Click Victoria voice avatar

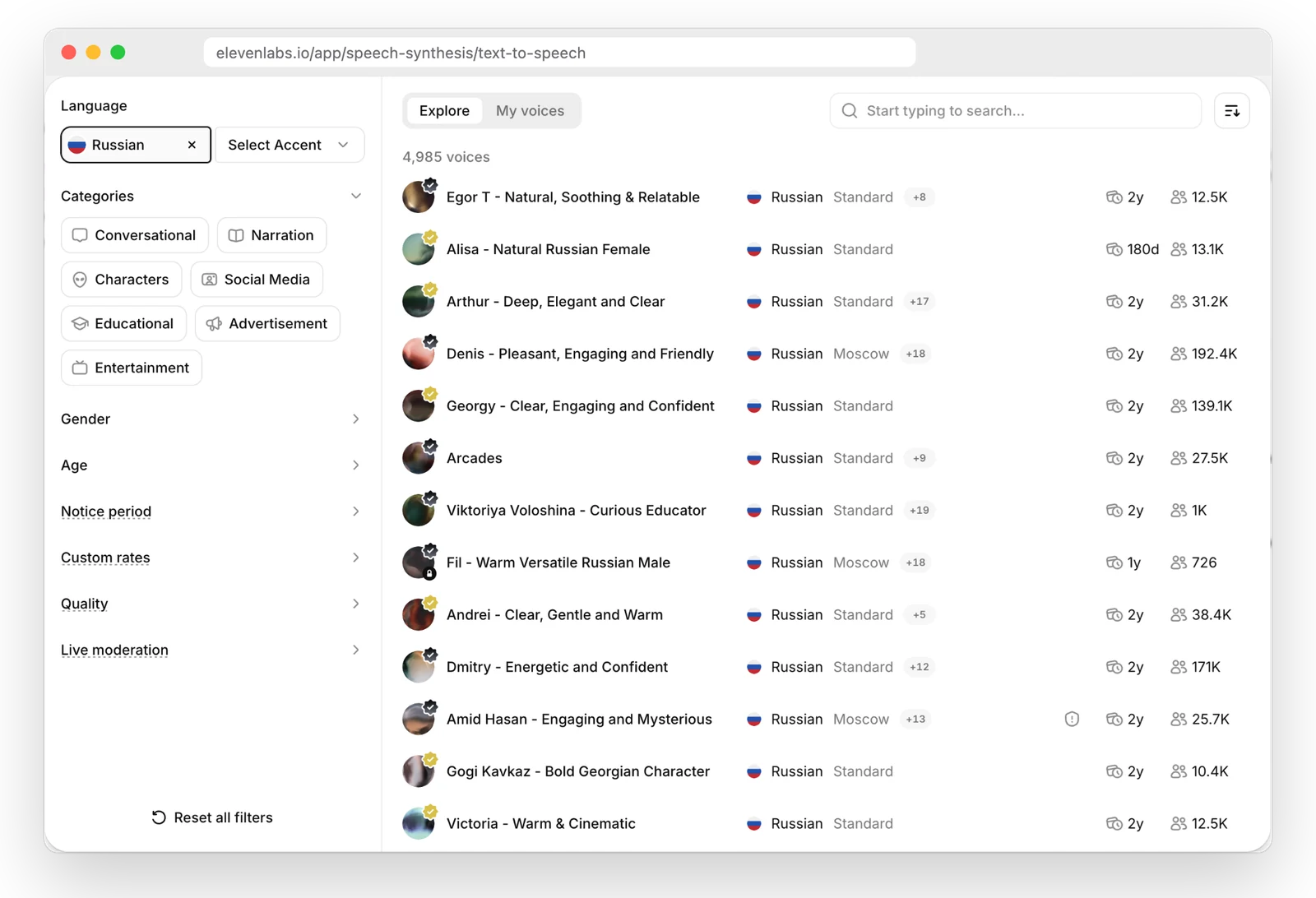click(419, 823)
